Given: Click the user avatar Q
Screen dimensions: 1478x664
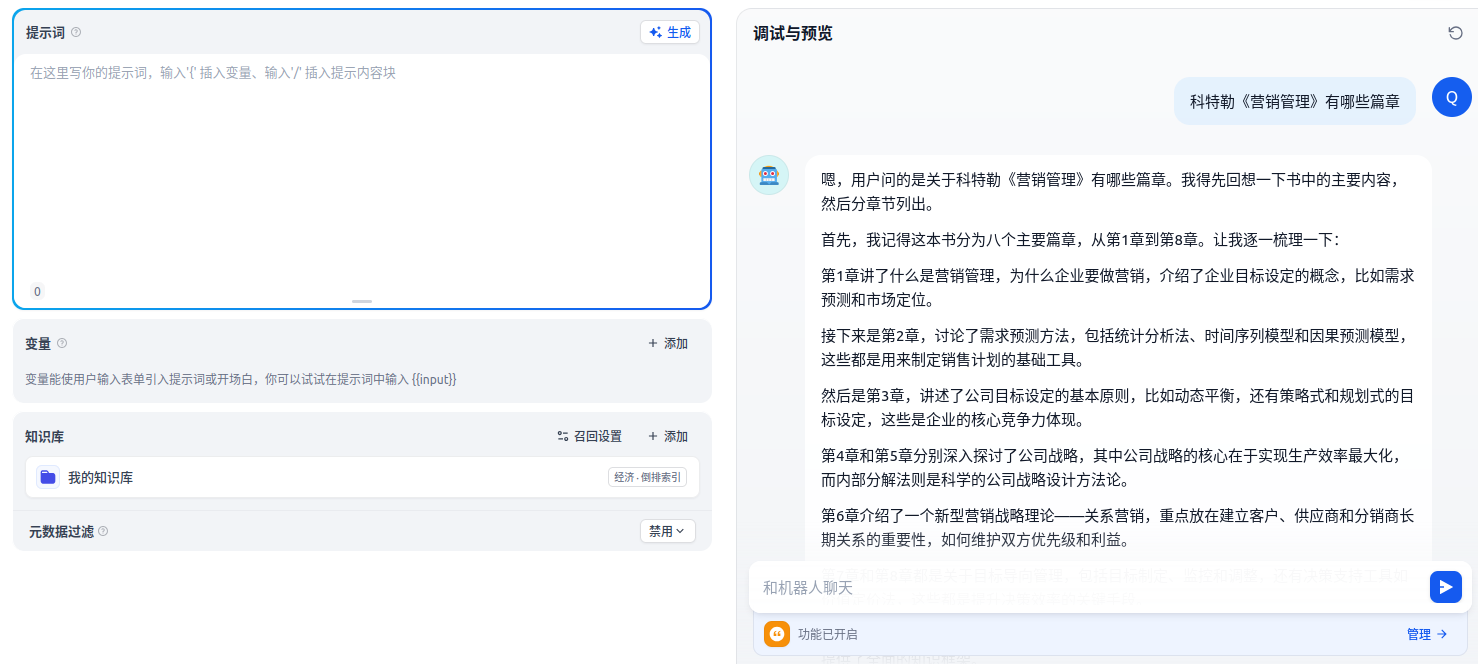Looking at the screenshot, I should point(1452,97).
